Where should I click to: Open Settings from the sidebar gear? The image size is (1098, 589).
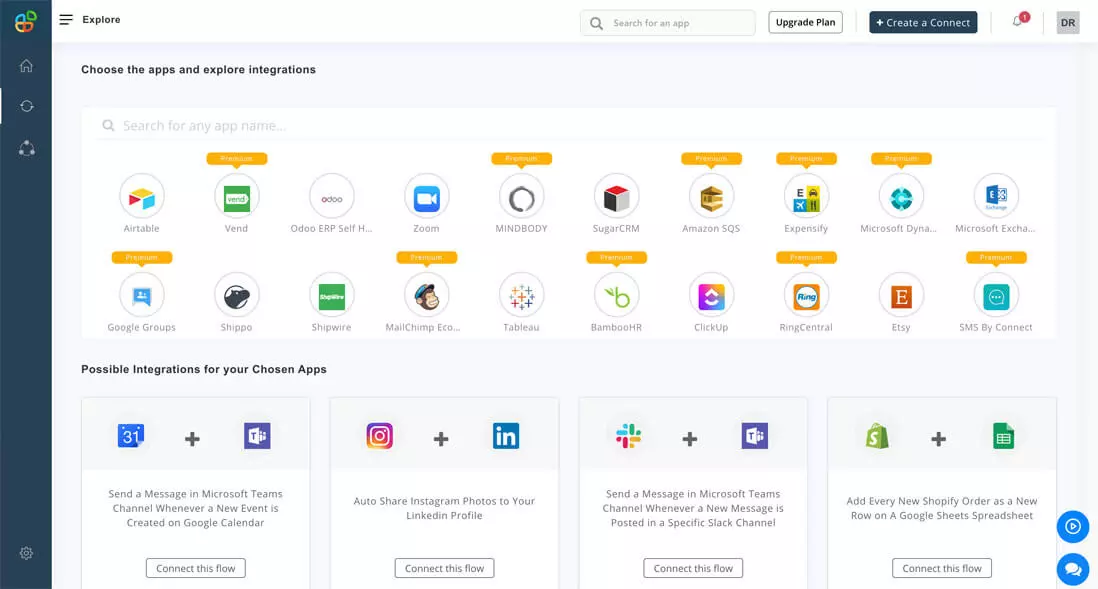click(x=26, y=553)
